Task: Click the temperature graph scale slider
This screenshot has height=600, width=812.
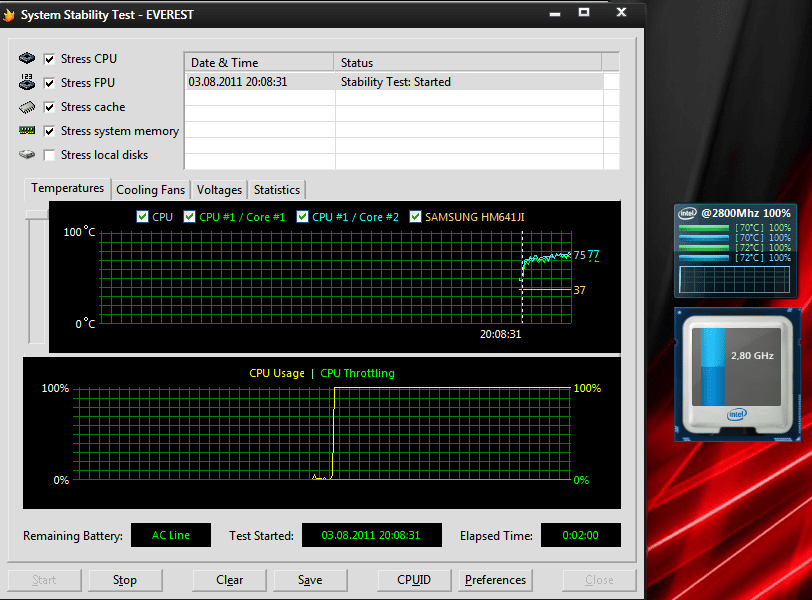Action: pyautogui.click(x=37, y=215)
